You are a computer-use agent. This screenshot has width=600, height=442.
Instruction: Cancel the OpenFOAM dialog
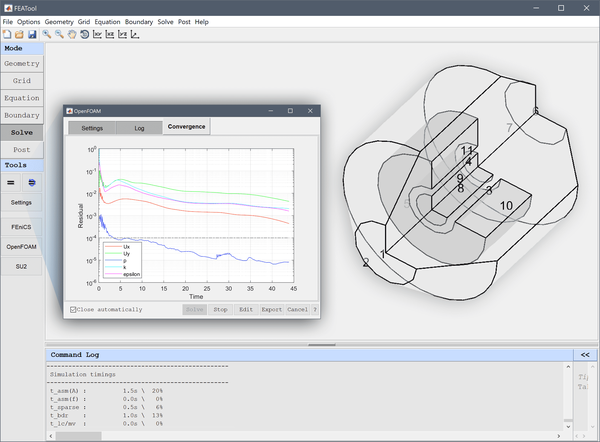pyautogui.click(x=297, y=310)
